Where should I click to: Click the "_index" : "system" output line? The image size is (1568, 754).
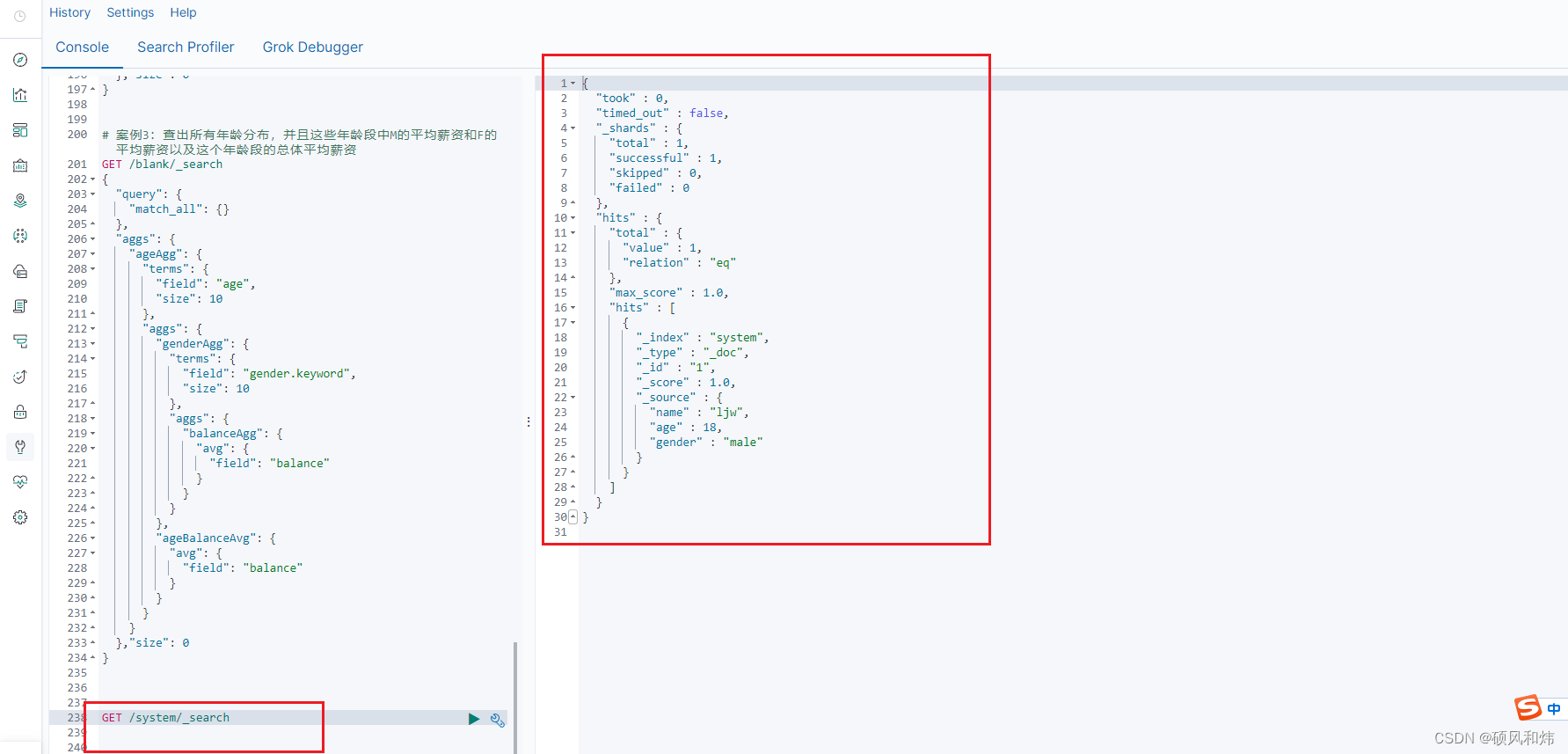click(x=703, y=338)
